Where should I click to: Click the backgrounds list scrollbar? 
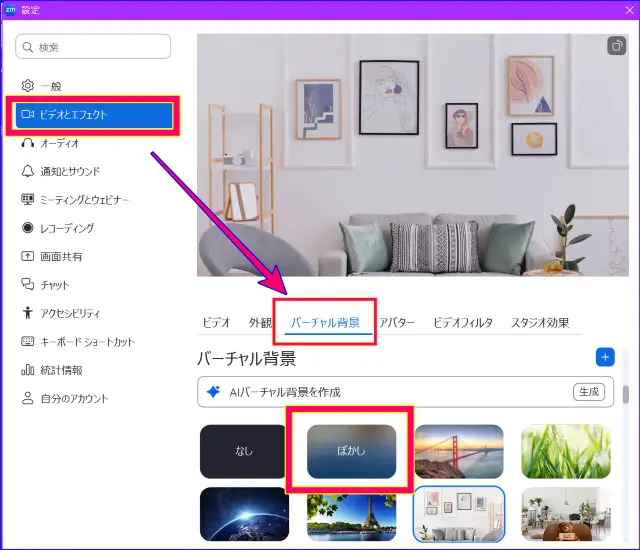coord(625,395)
